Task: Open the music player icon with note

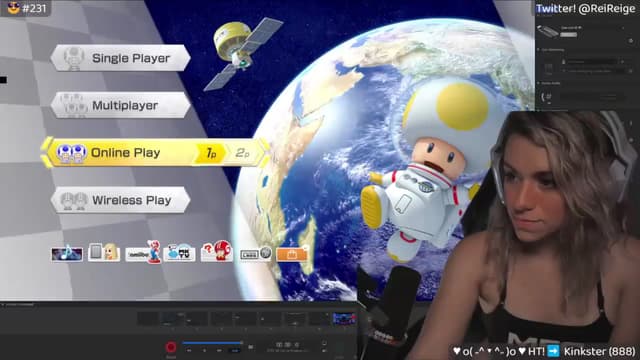Action: click(67, 253)
